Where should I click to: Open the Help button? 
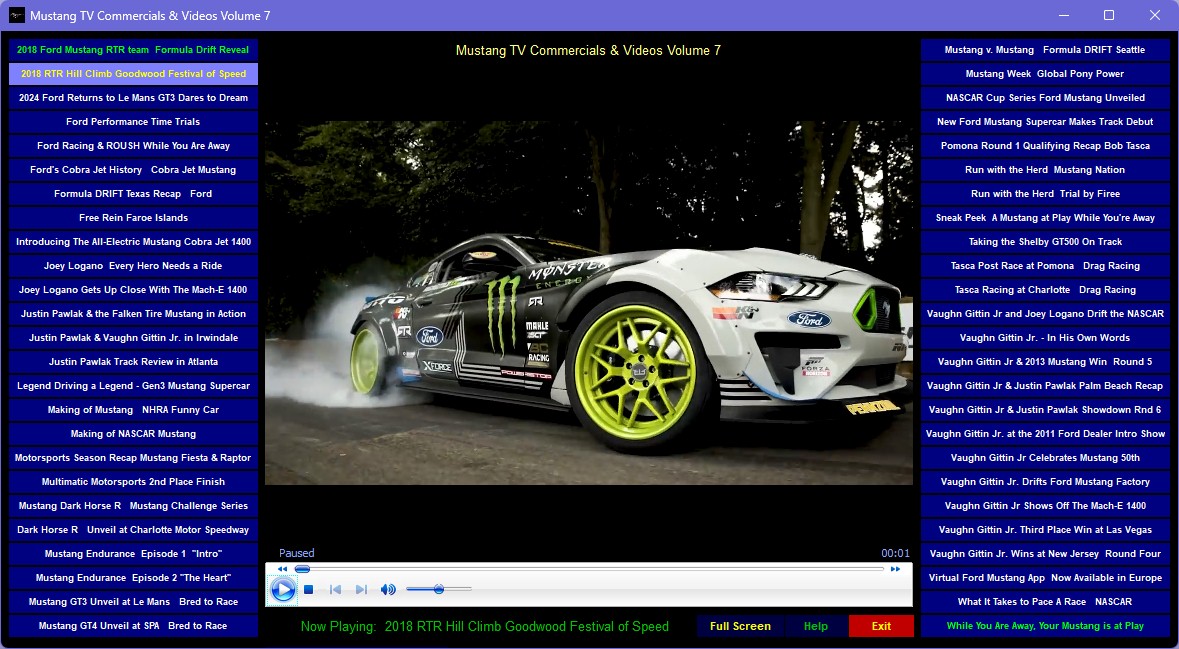click(x=816, y=626)
